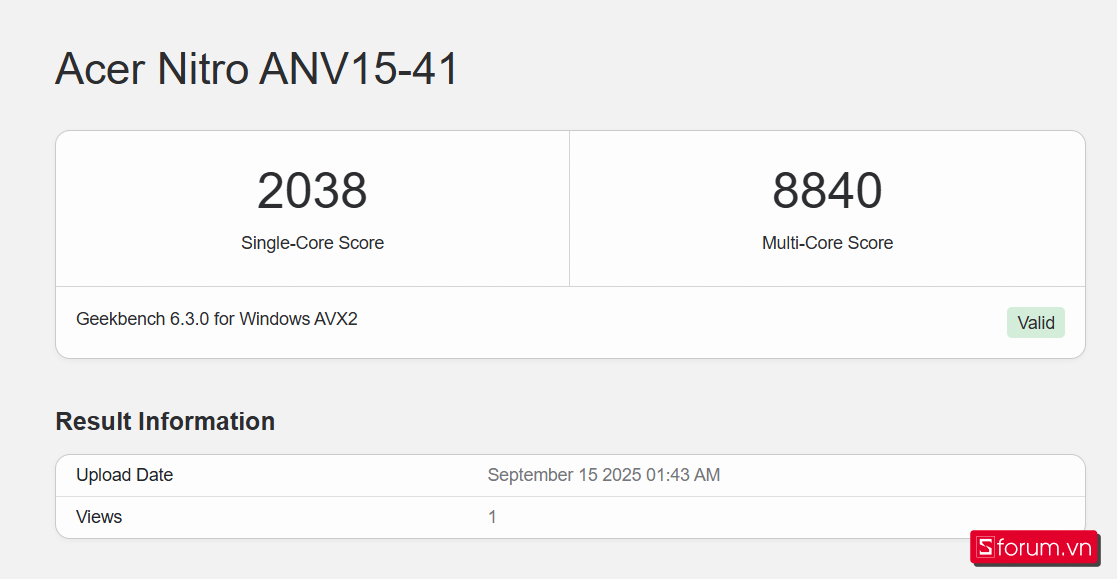Image resolution: width=1117 pixels, height=579 pixels.
Task: Click the Views row label
Action: pyautogui.click(x=99, y=517)
